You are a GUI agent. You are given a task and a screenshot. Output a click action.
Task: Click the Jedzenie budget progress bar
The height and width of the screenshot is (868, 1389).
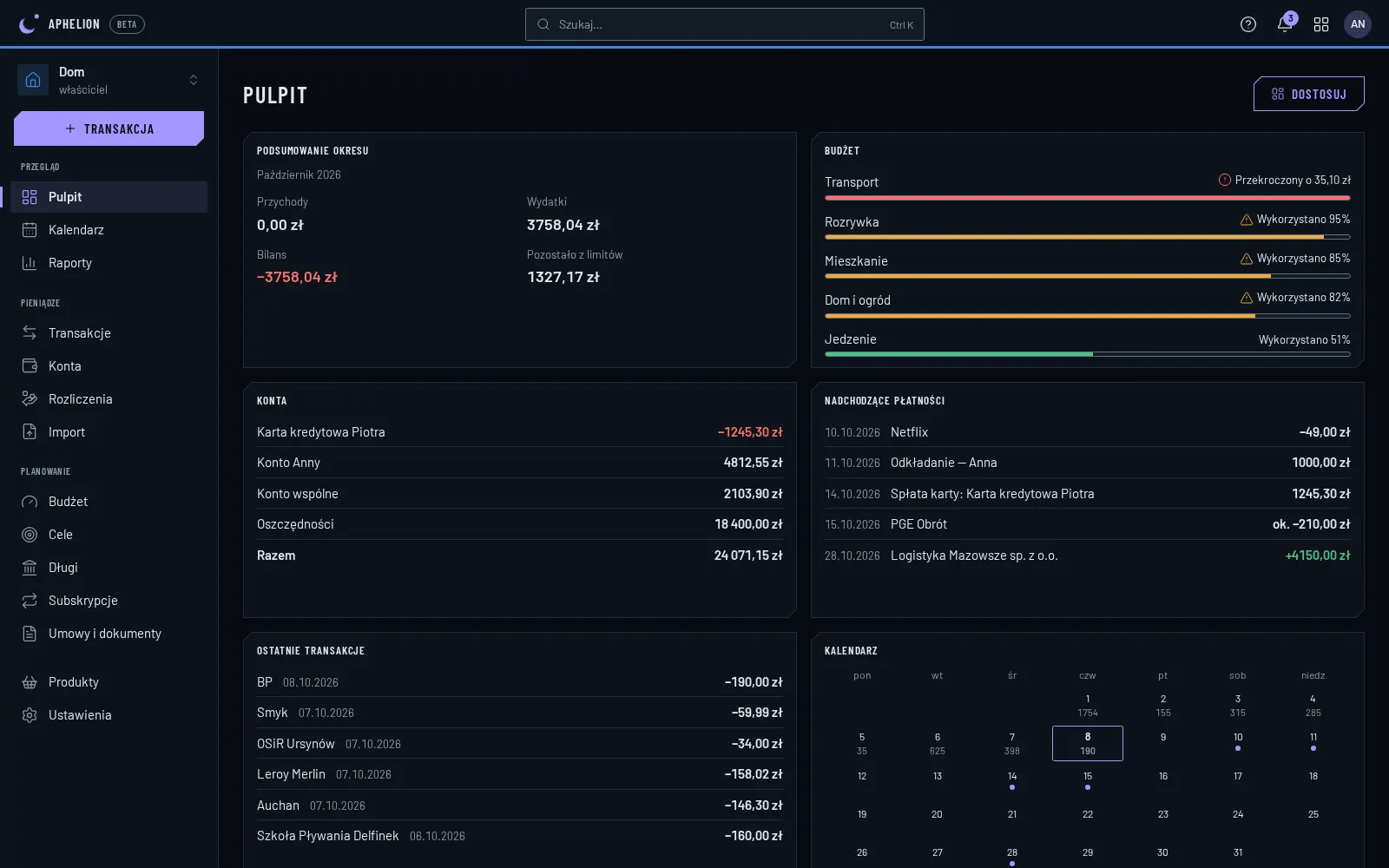1087,354
